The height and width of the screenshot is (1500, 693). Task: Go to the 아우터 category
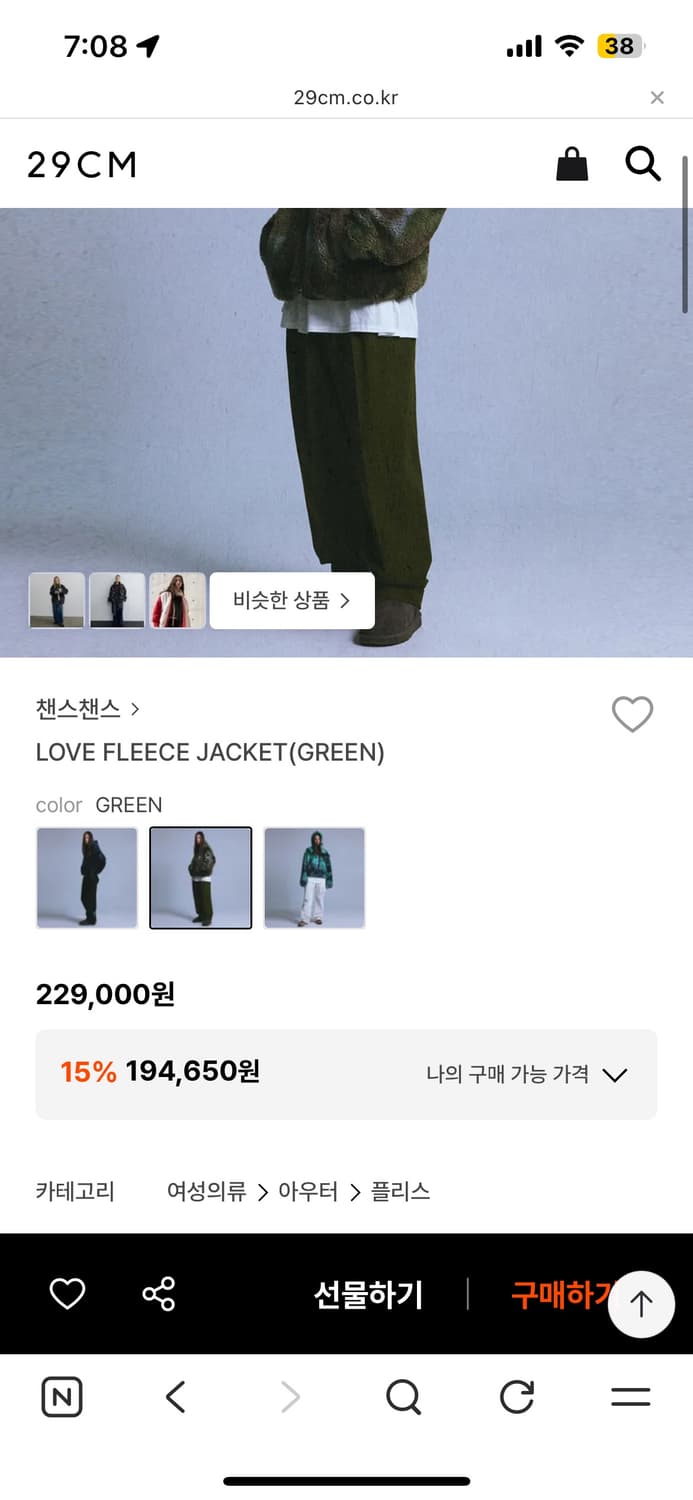coord(310,1191)
